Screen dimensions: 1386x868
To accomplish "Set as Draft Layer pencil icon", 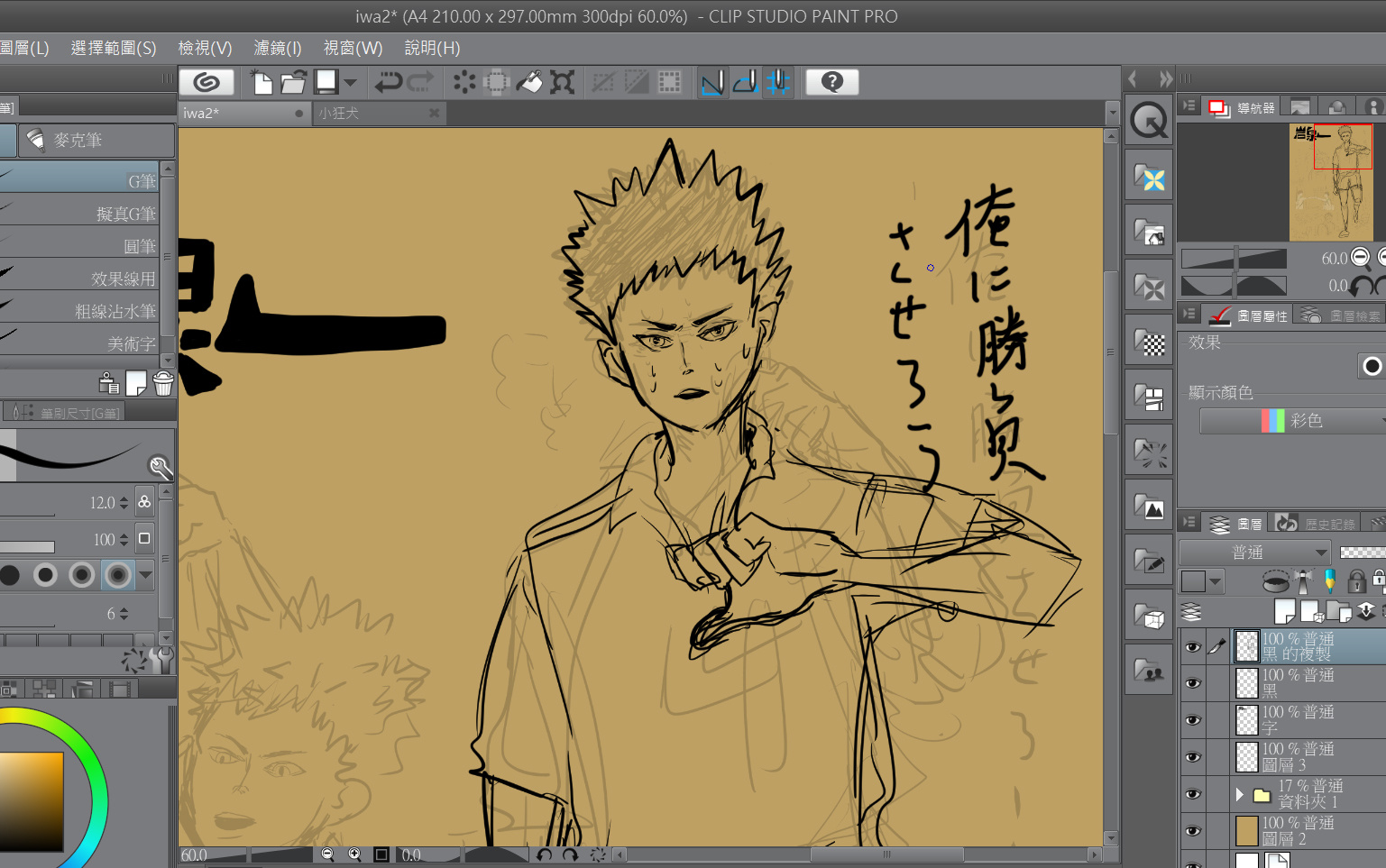I will click(x=1329, y=581).
